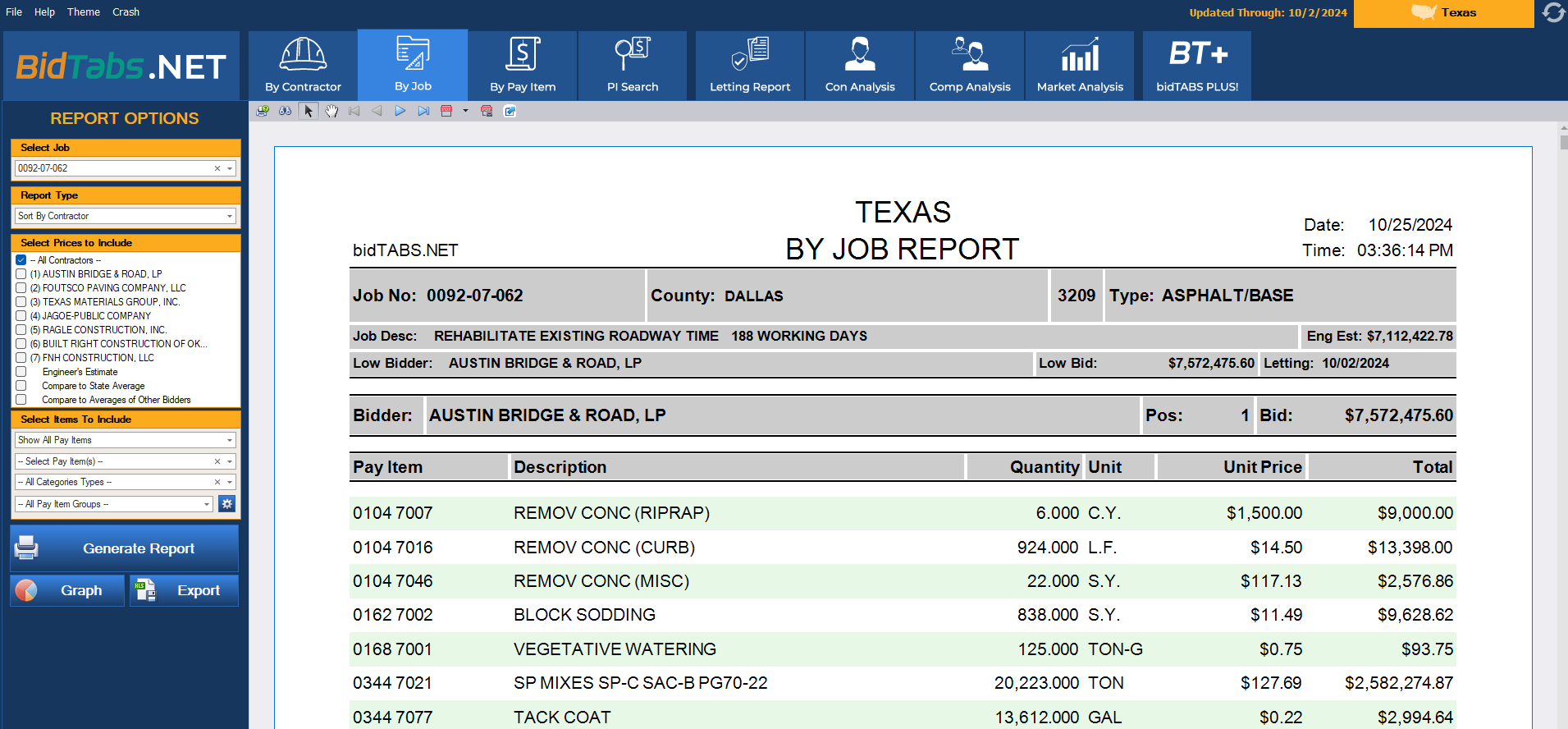Click the refresh icon beside Texas
Screen dimensions: 1568x729
1553,12
